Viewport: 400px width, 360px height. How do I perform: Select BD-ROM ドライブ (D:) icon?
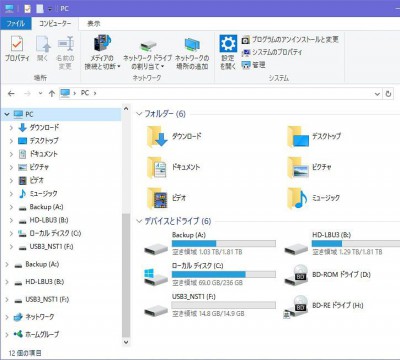(x=296, y=275)
